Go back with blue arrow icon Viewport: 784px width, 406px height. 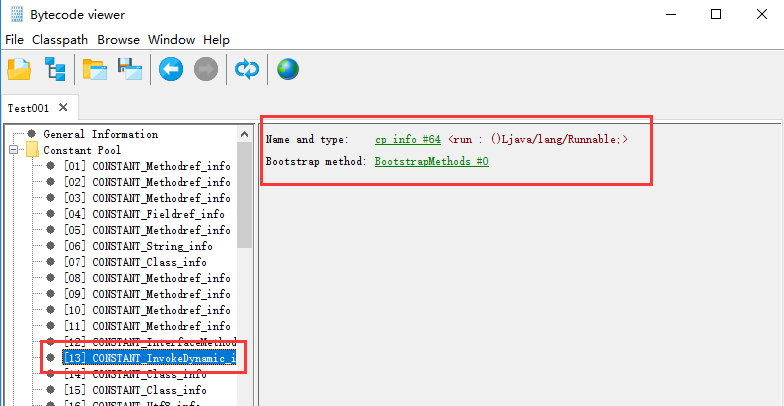click(x=171, y=69)
